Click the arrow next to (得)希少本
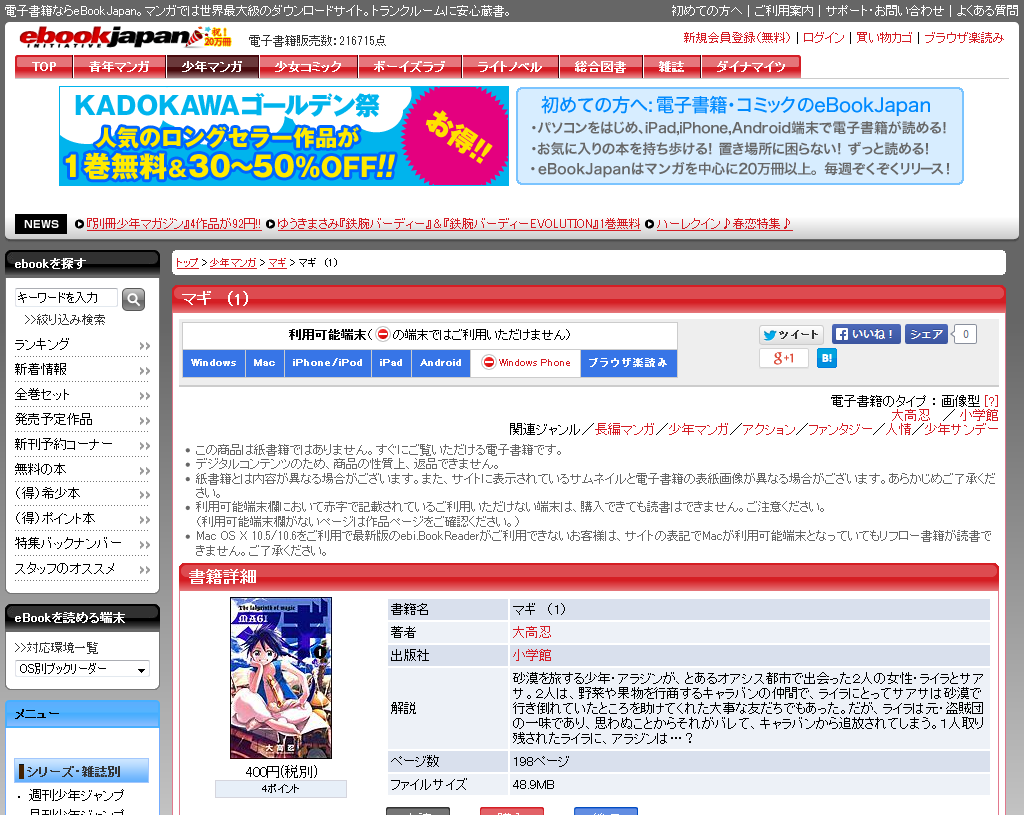 [x=144, y=494]
